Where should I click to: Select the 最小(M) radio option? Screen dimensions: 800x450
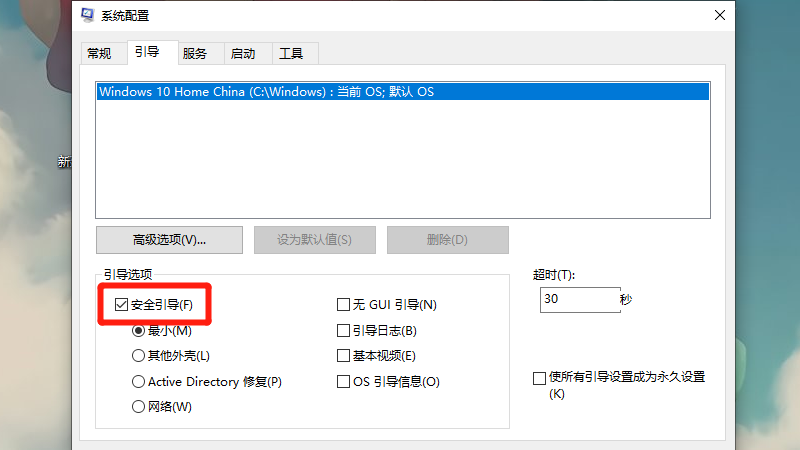click(x=139, y=331)
